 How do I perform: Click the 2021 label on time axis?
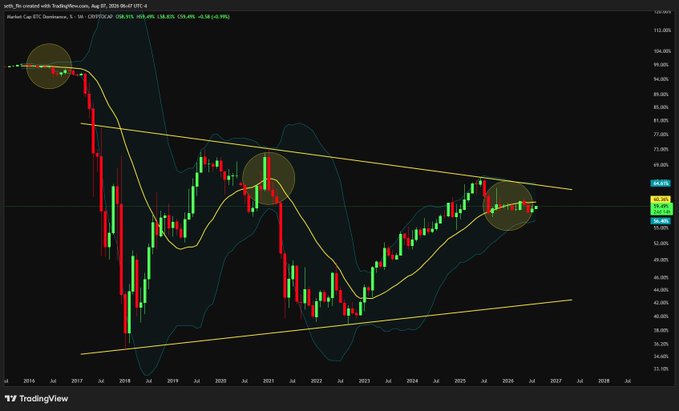268,381
